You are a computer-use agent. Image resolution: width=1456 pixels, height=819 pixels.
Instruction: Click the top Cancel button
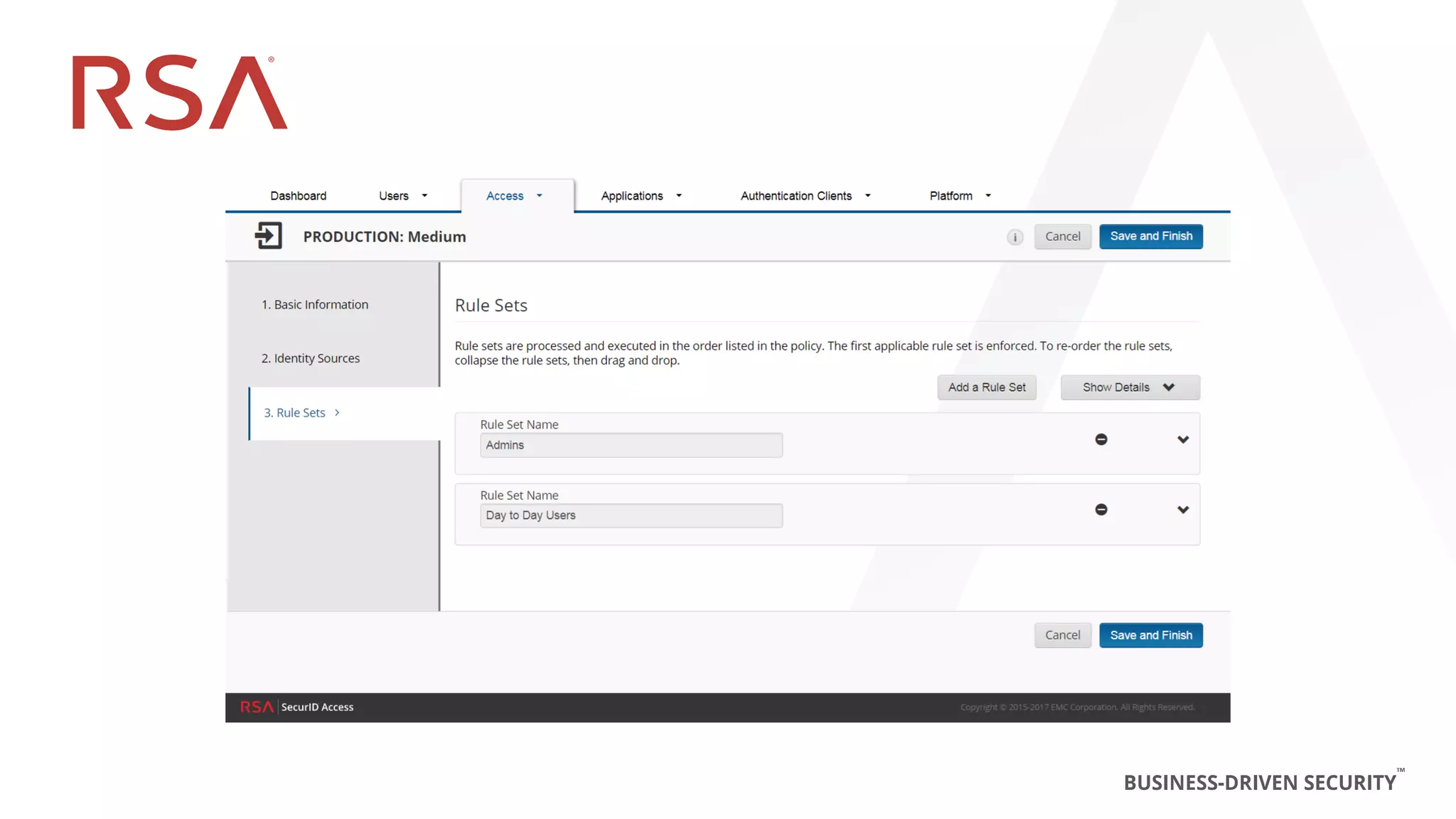coord(1062,237)
